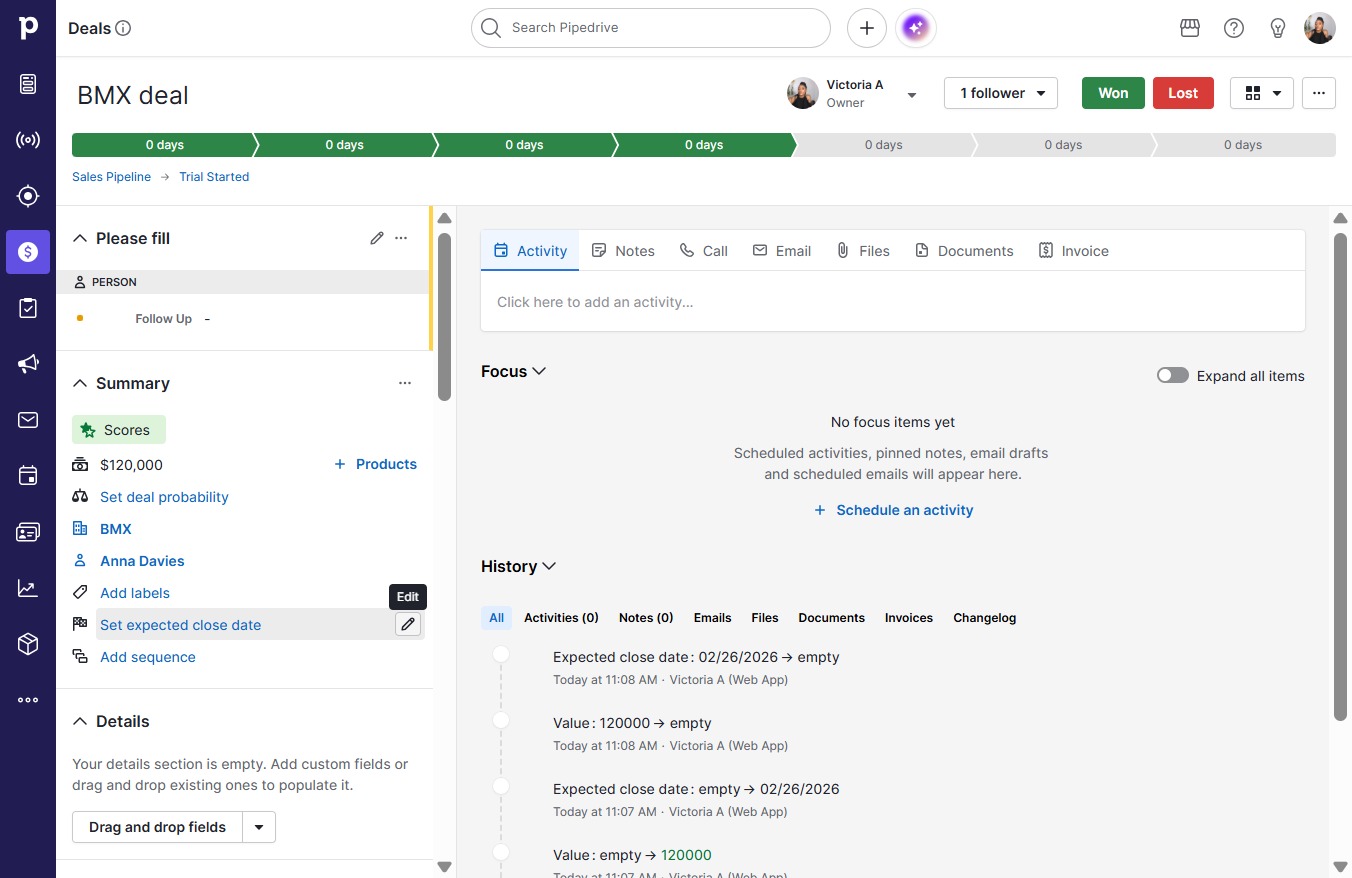
Task: Open Deals dollar icon in sidebar
Action: pyautogui.click(x=28, y=252)
